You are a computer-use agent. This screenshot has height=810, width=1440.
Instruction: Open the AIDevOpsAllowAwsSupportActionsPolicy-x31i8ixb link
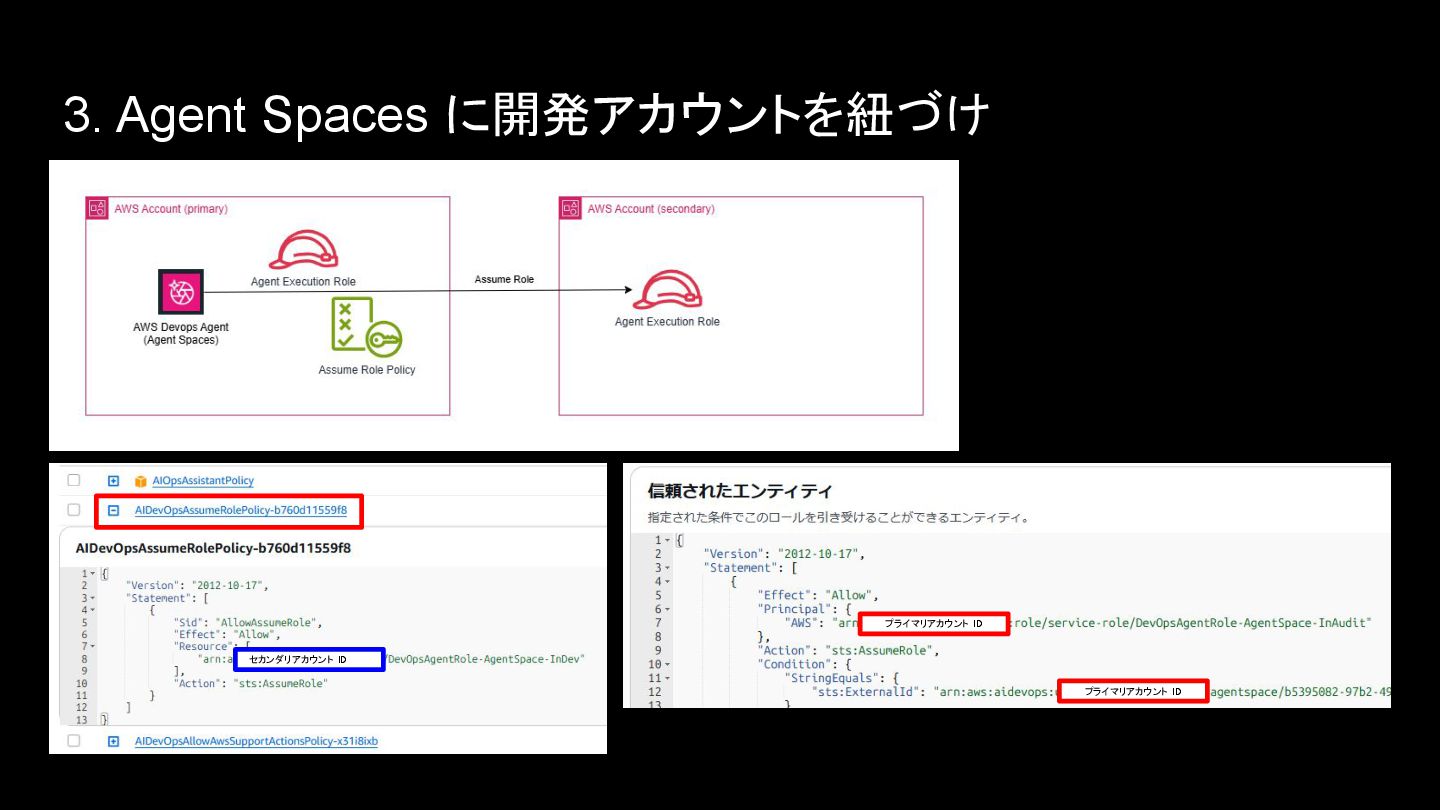point(256,741)
